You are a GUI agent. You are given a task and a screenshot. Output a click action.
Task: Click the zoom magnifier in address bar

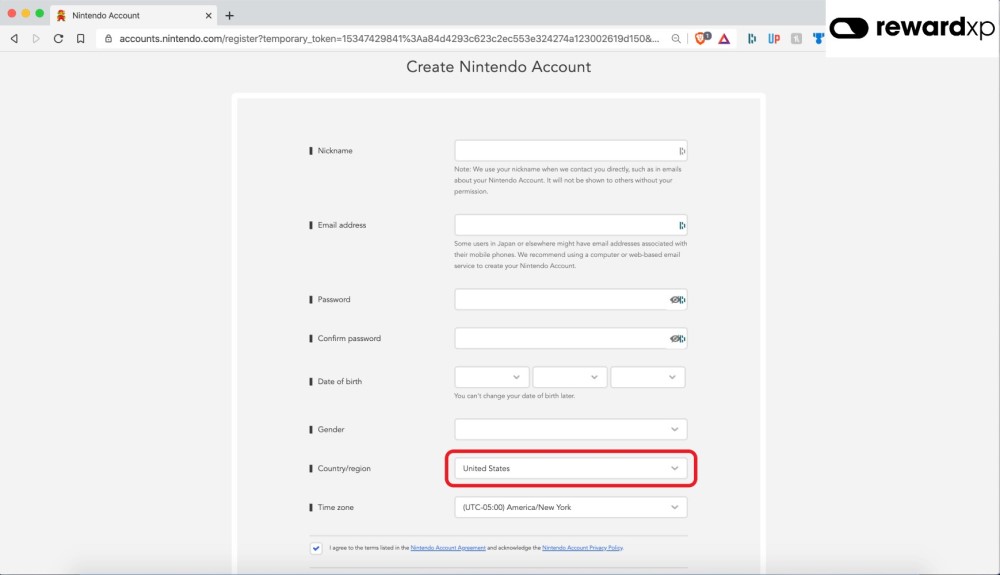click(x=677, y=39)
